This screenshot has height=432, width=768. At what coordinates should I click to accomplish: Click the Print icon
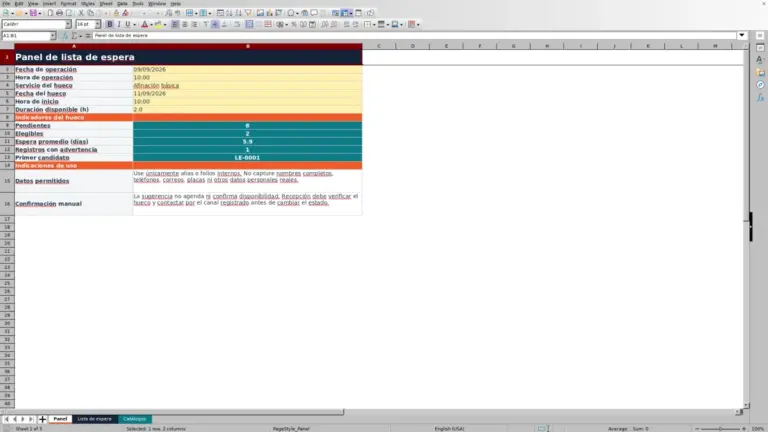59,13
